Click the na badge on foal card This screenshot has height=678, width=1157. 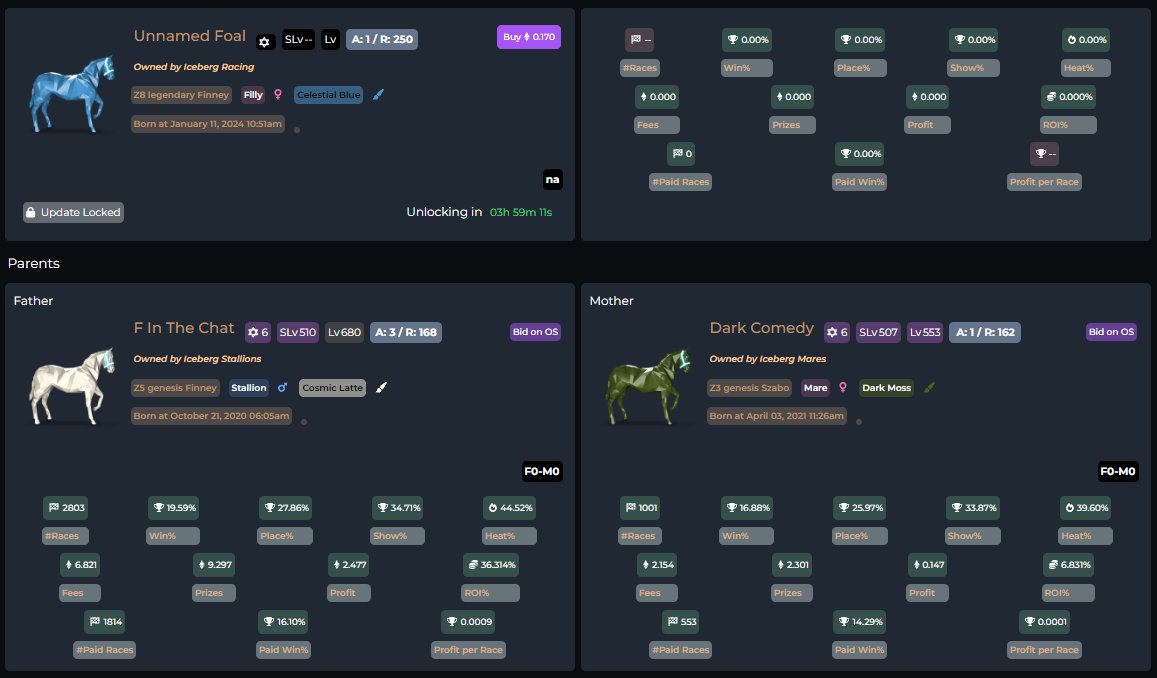(553, 179)
